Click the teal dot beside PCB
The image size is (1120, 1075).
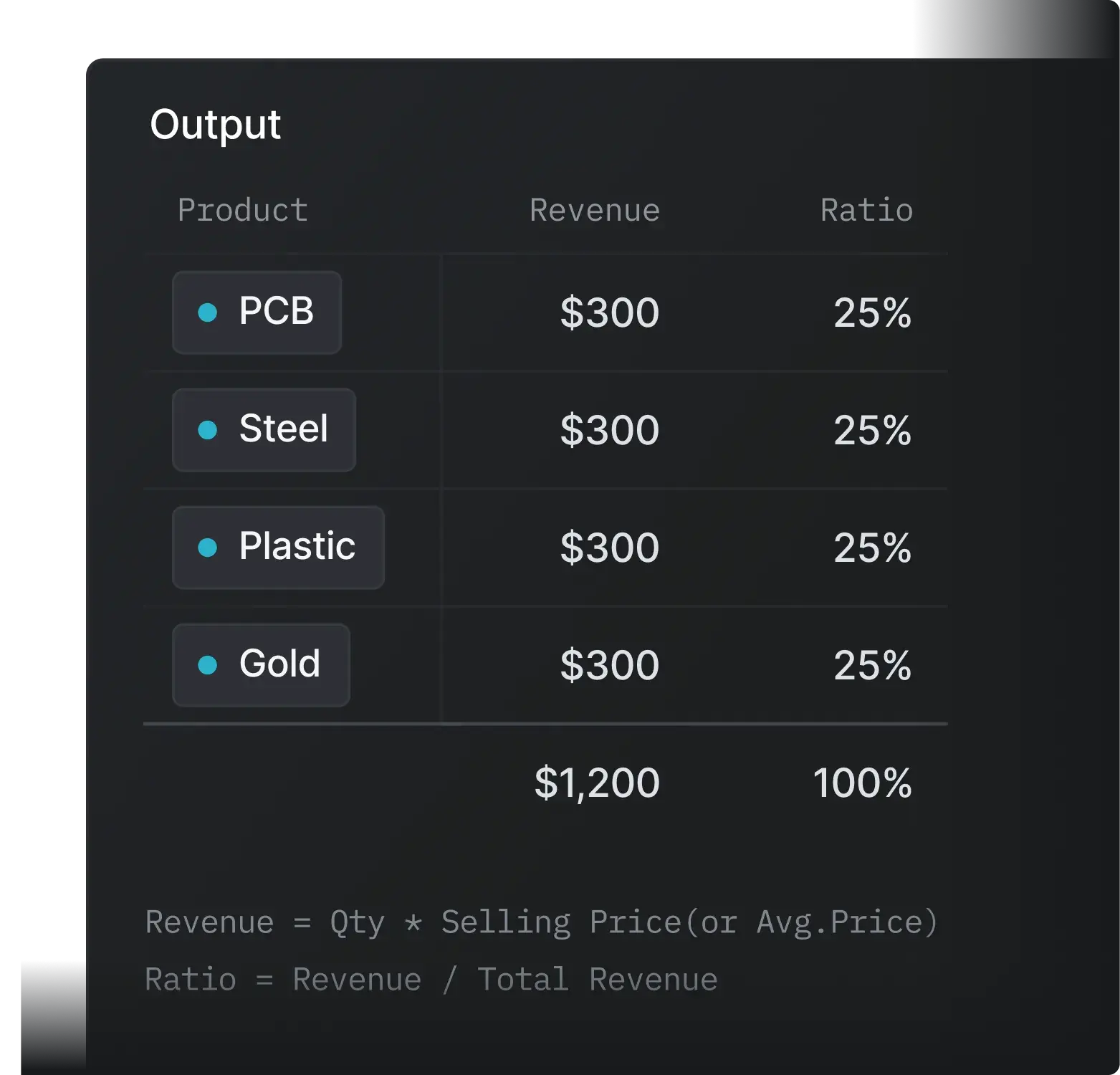[207, 312]
